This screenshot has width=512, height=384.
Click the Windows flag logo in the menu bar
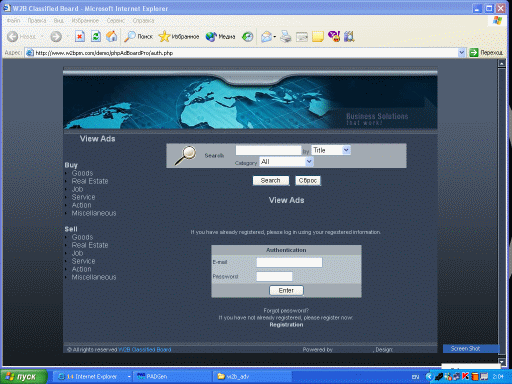tap(497, 20)
